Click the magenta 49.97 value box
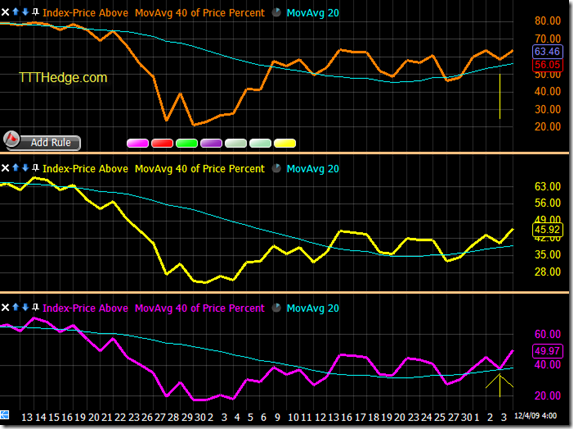Screen dimensions: 573x429 click(547, 351)
